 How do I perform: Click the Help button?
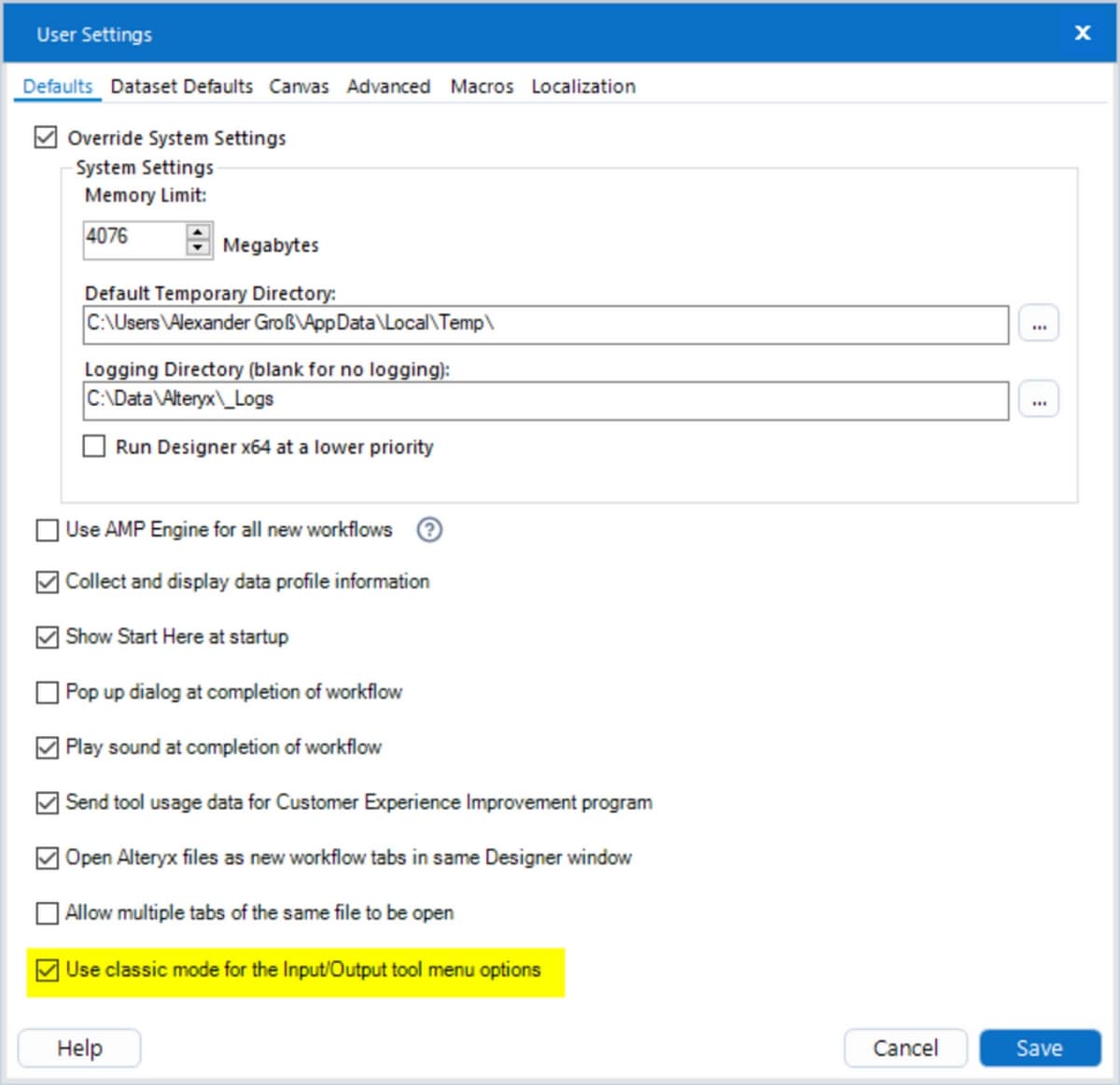[79, 1049]
